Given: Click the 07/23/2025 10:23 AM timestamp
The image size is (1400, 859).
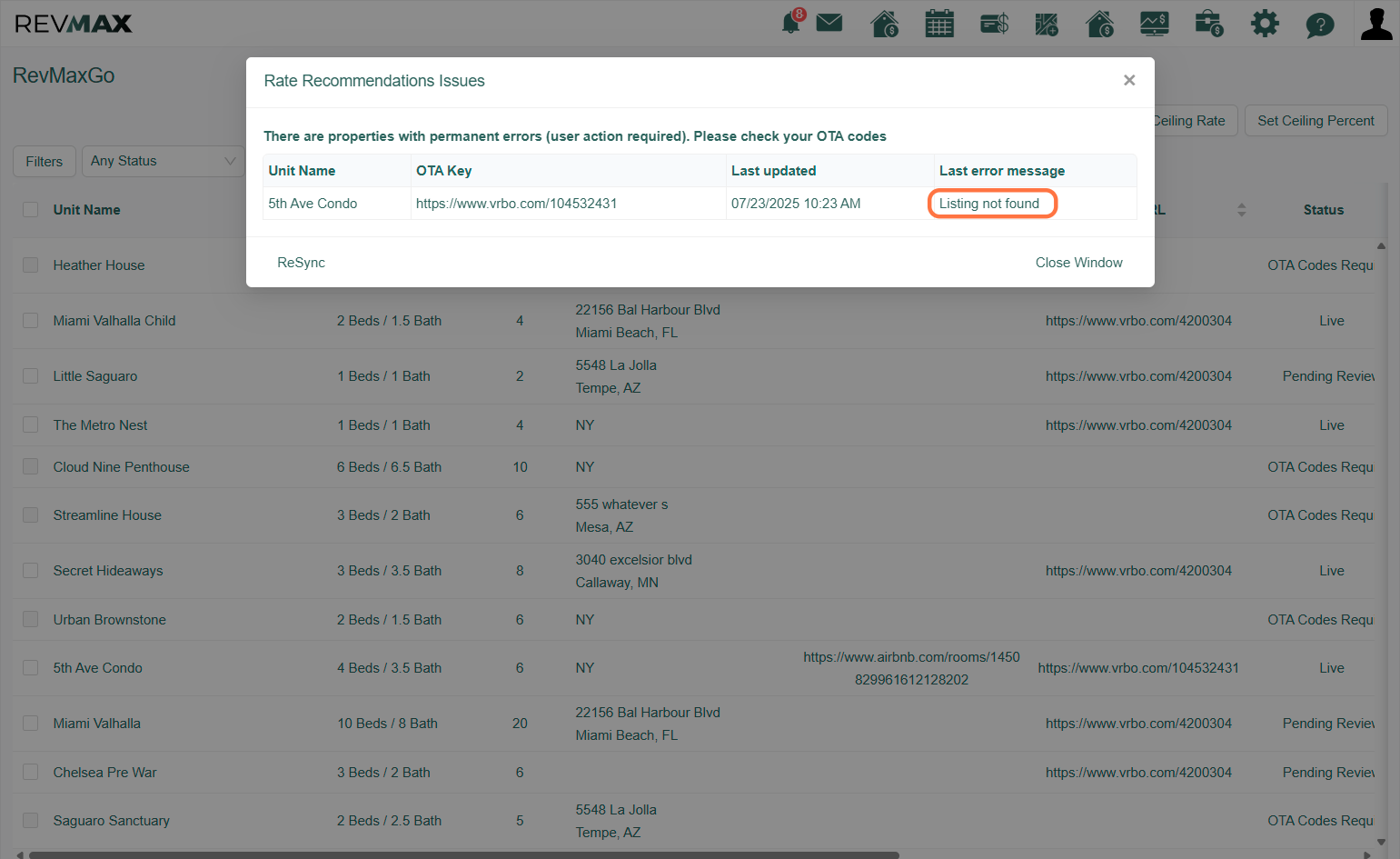Looking at the screenshot, I should 796,204.
